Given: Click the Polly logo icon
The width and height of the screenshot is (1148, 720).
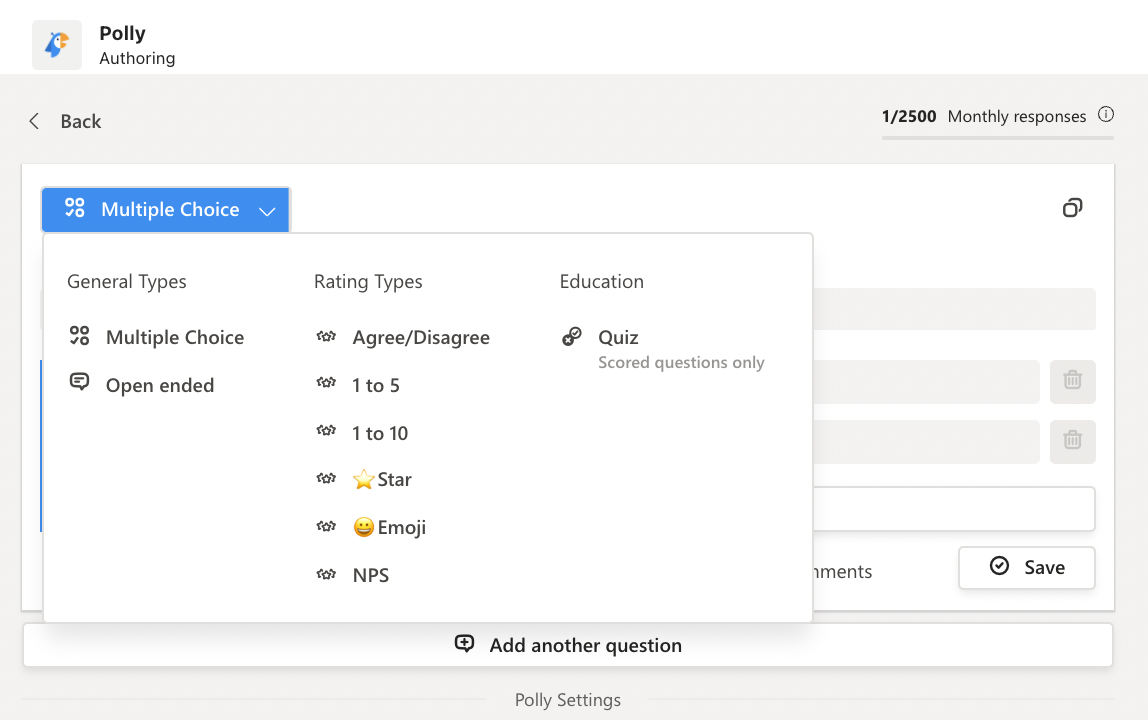Looking at the screenshot, I should (x=56, y=44).
